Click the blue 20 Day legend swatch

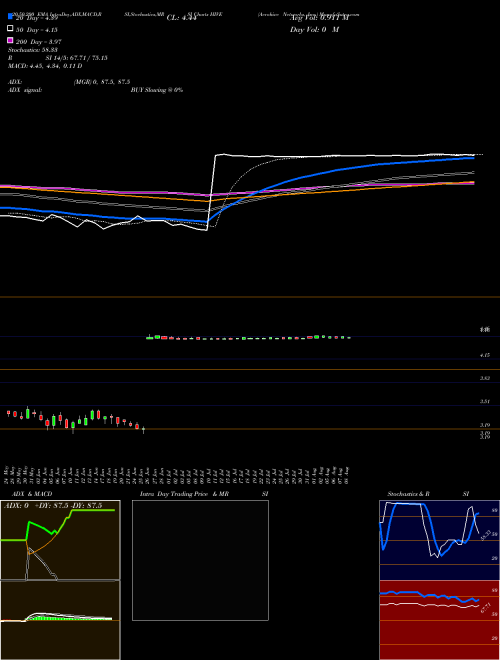click(11, 17)
